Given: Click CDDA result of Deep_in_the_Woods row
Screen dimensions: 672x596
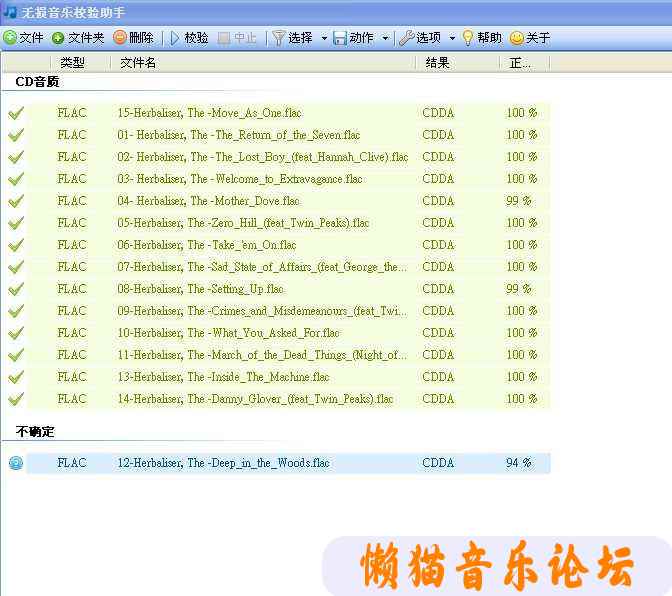Looking at the screenshot, I should pos(438,463).
